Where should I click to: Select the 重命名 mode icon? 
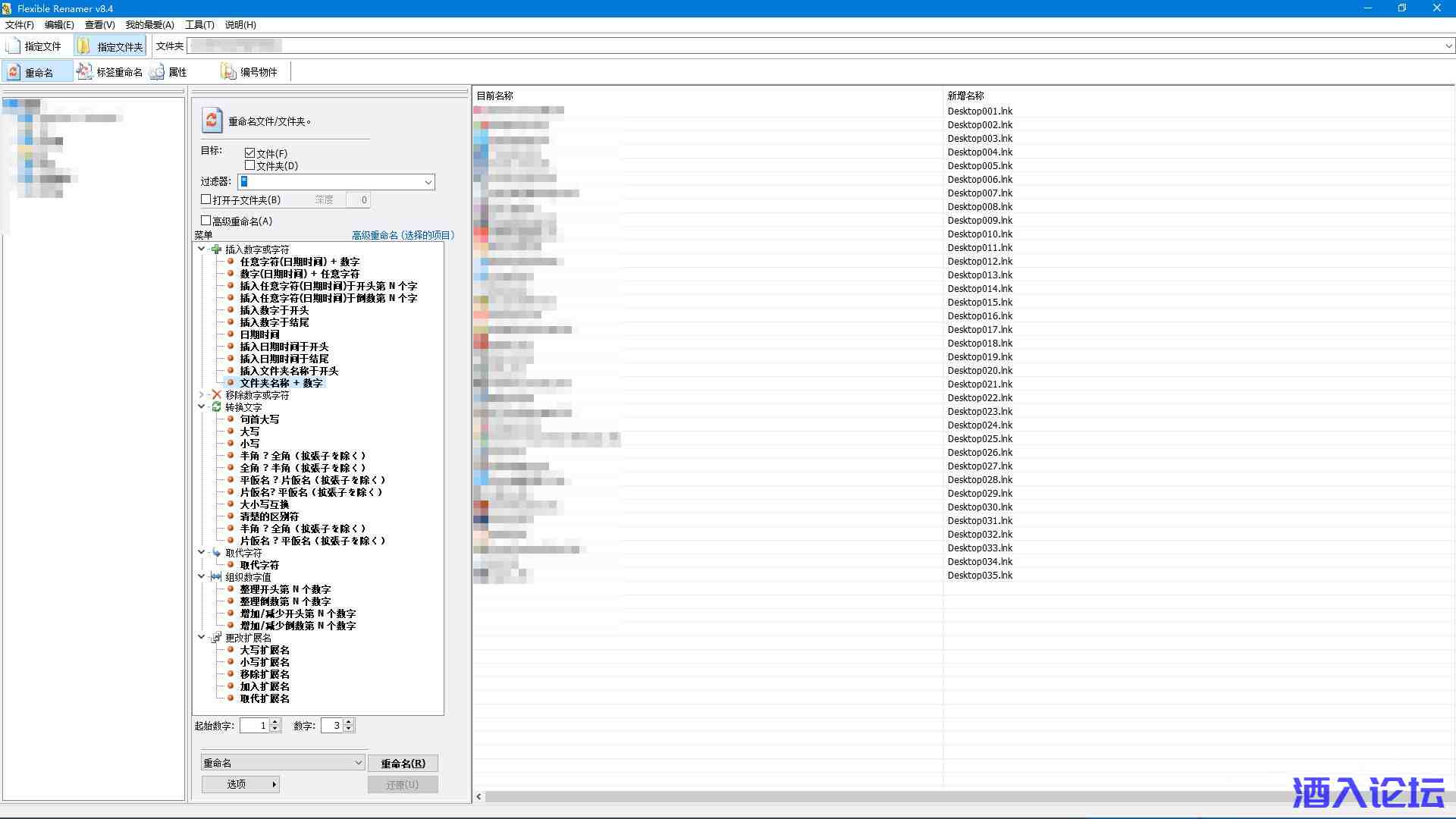coord(14,72)
